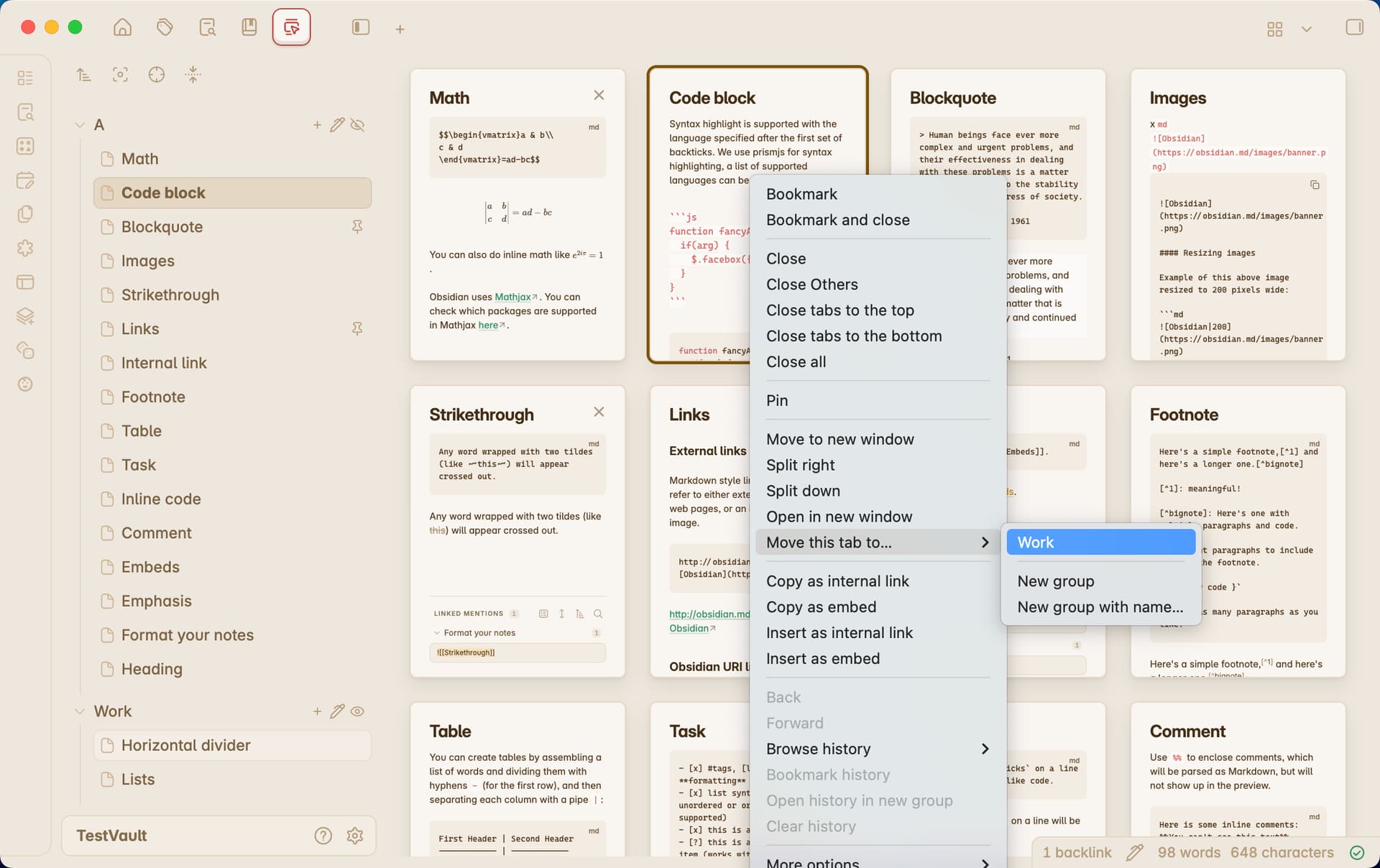Screen dimensions: 1380x868
Task: Open the file search icon in top toolbar
Action: (x=207, y=28)
